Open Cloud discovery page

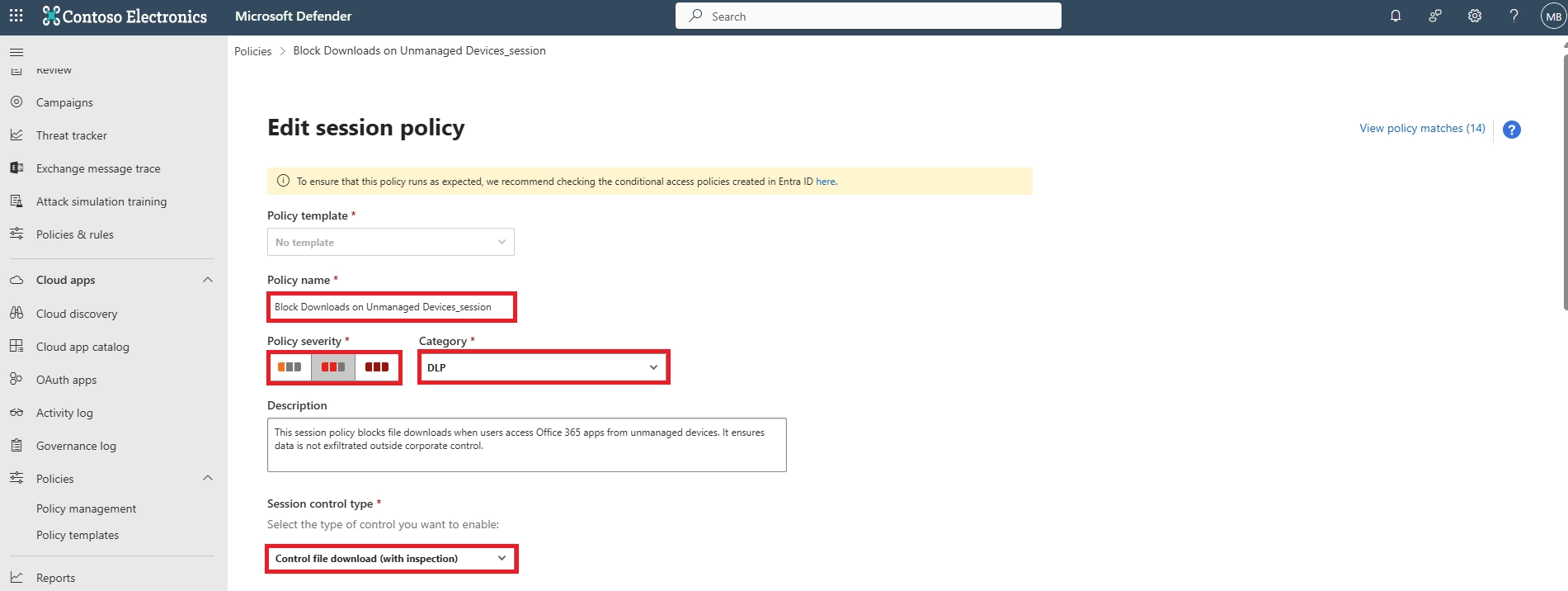point(77,314)
